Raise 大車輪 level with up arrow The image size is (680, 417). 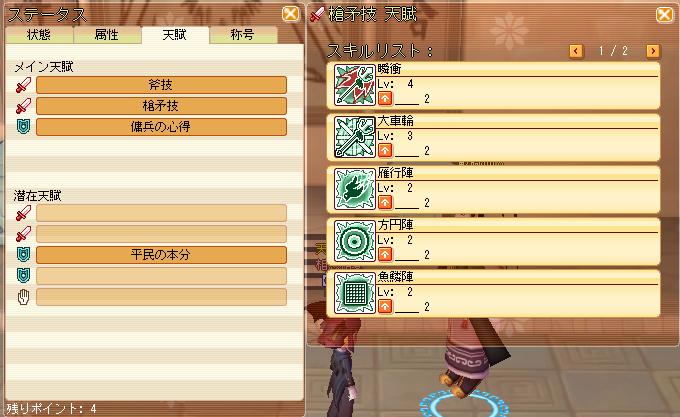pyautogui.click(x=385, y=150)
